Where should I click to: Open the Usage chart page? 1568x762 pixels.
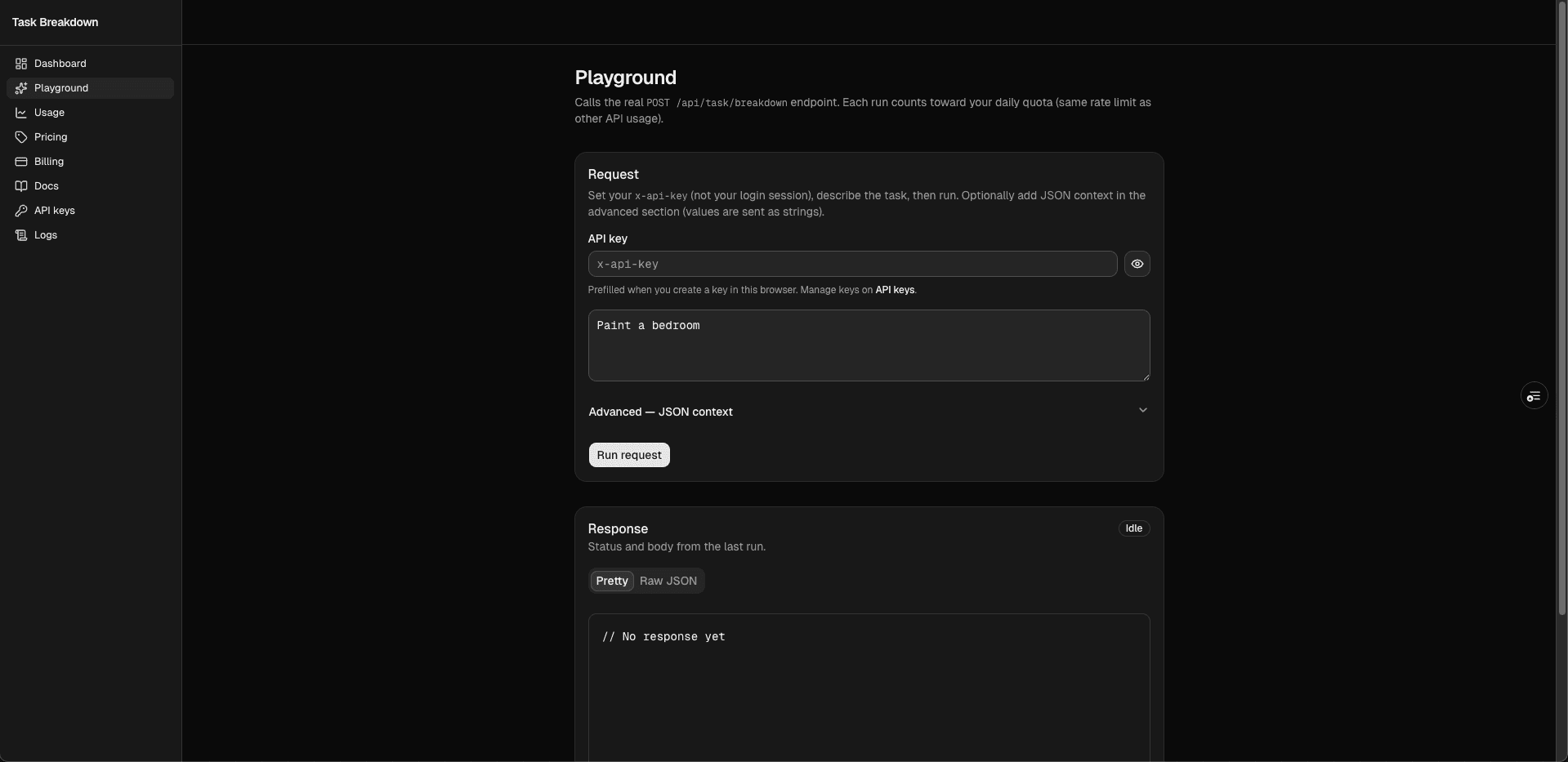coord(48,113)
